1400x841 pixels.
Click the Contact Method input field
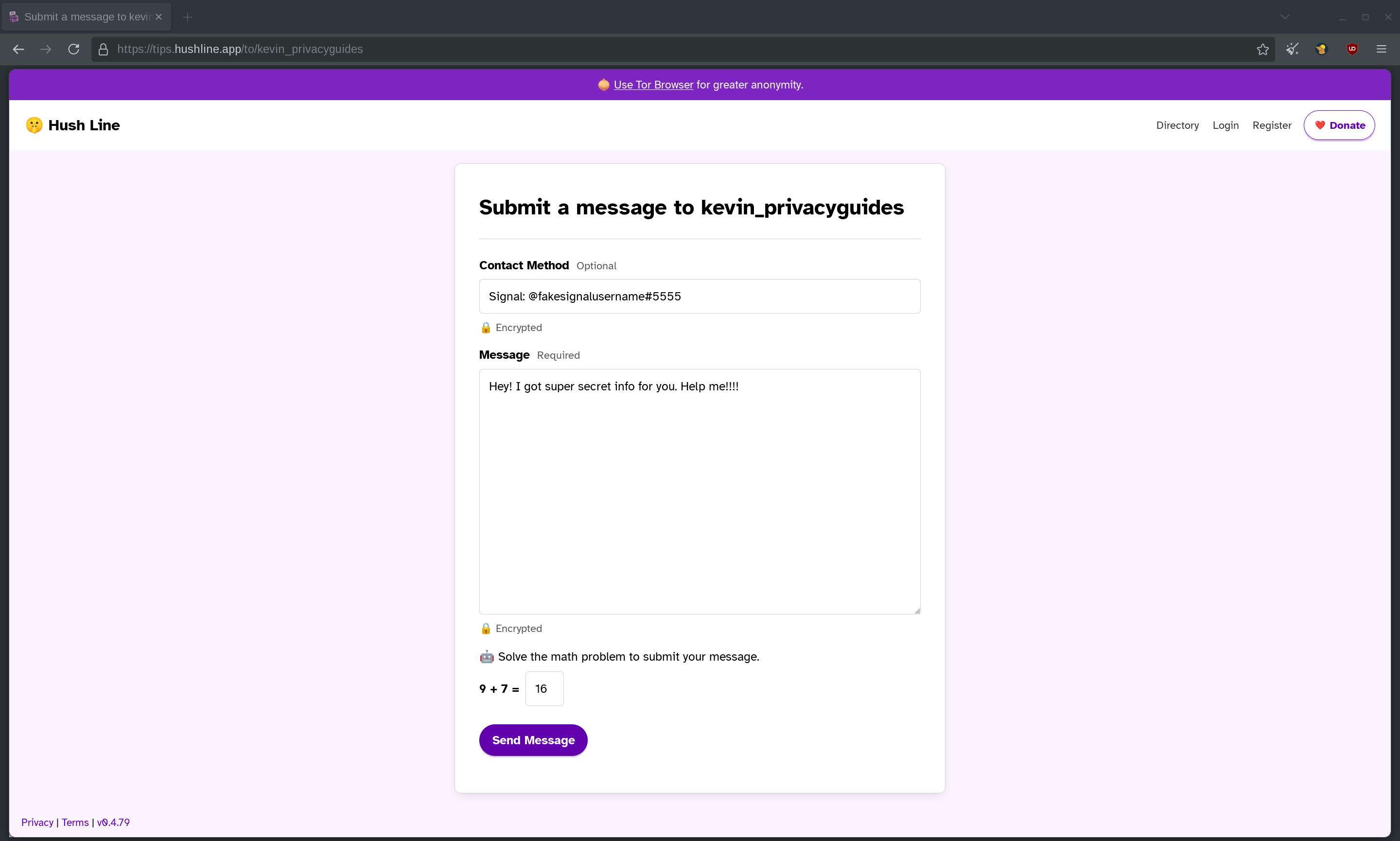coord(699,297)
